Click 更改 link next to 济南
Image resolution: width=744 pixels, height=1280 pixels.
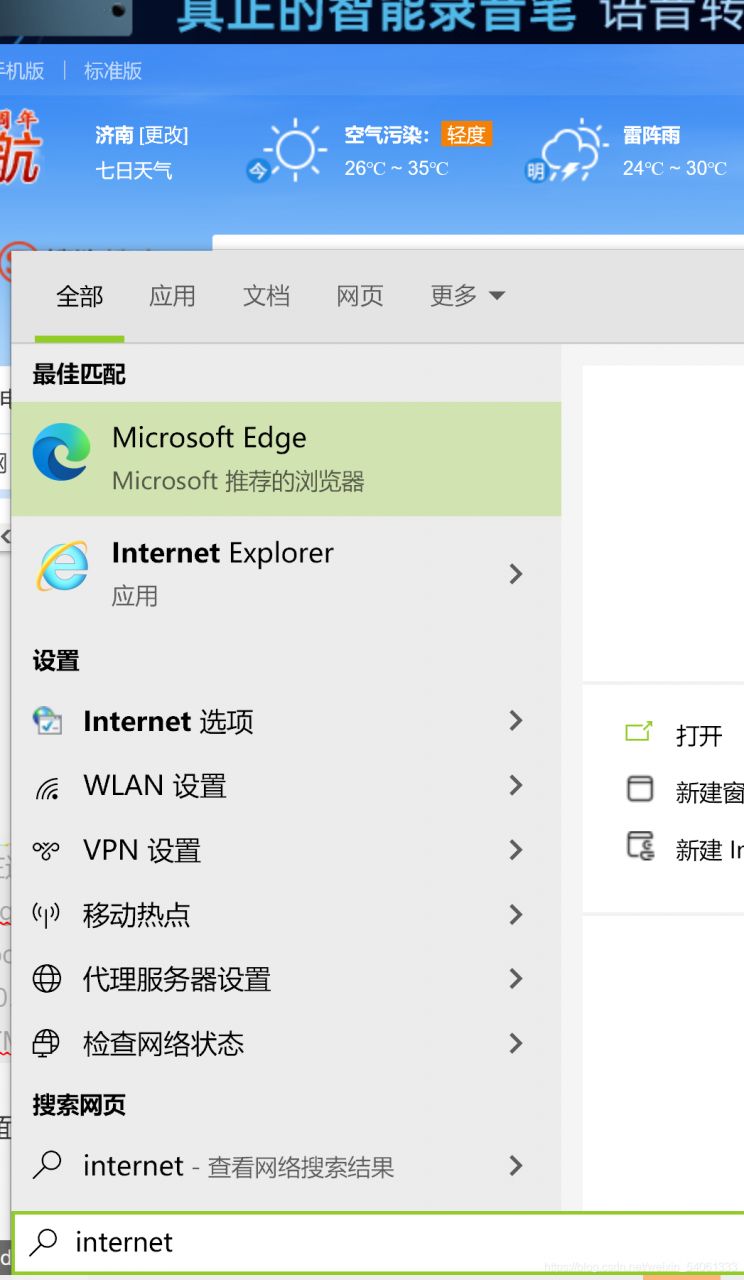(164, 135)
